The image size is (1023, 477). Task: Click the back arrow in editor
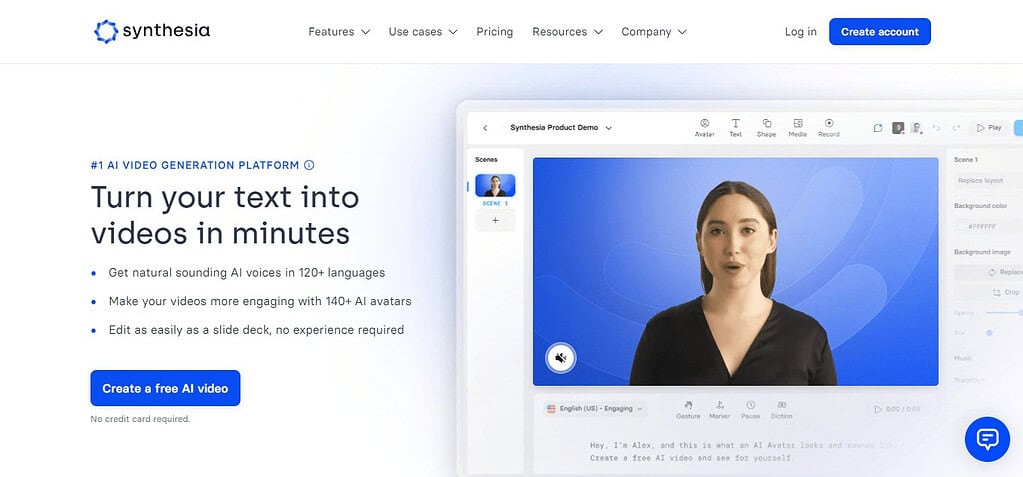pyautogui.click(x=485, y=128)
